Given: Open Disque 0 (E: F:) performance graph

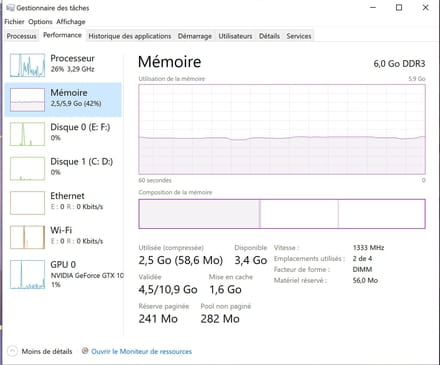Looking at the screenshot, I should (x=27, y=134).
